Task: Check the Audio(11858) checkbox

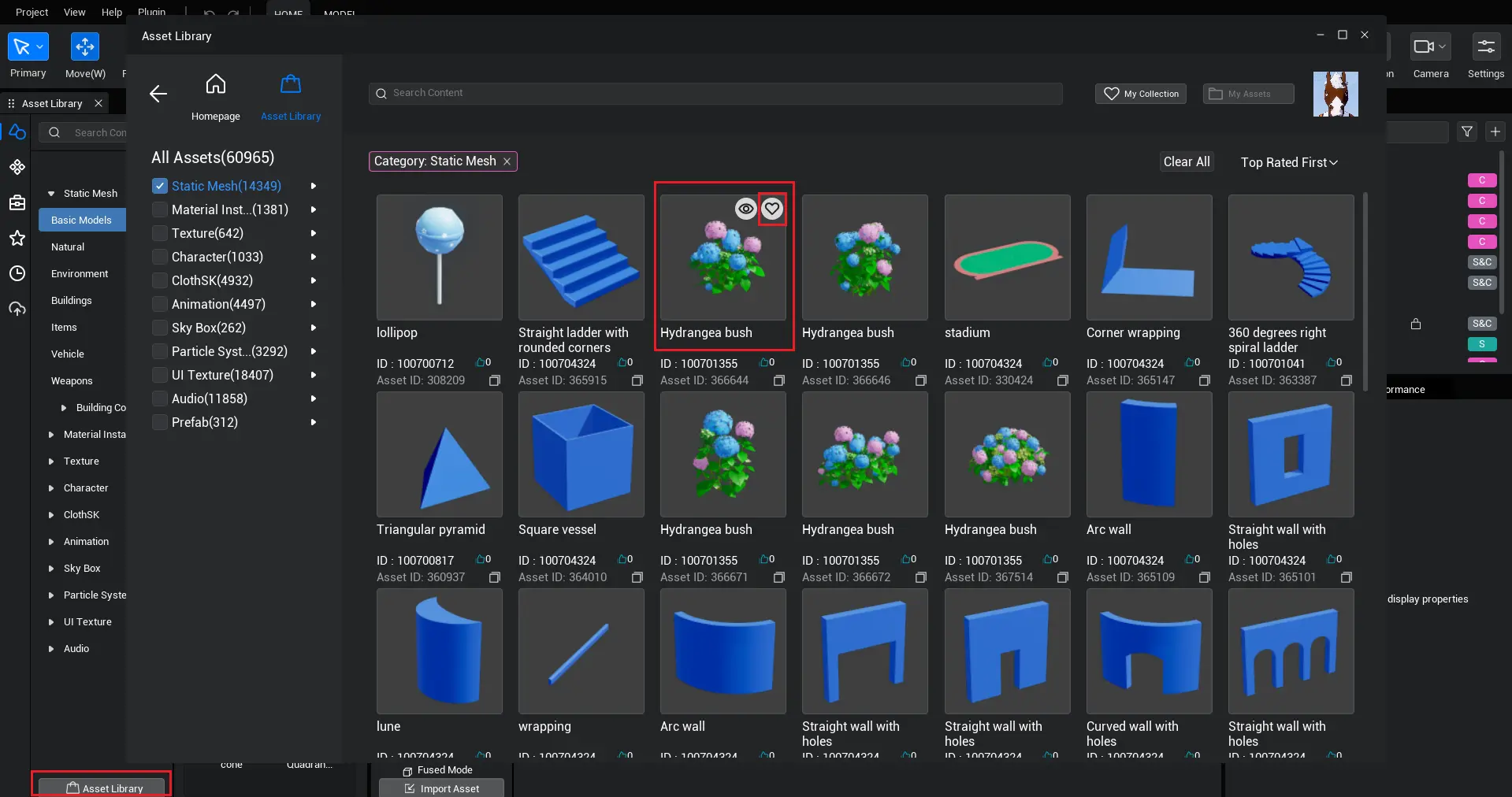Action: 160,398
